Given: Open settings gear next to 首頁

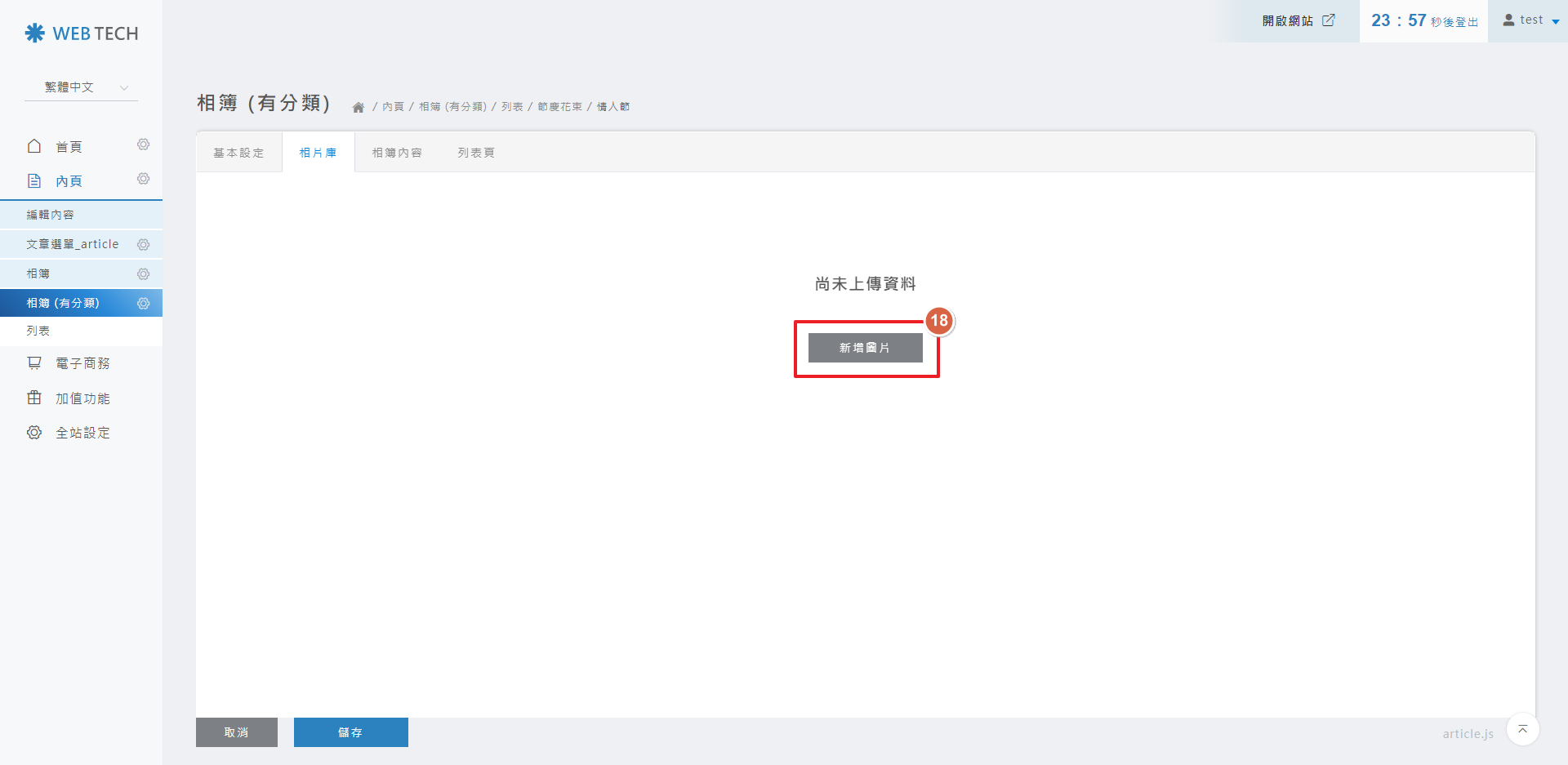Looking at the screenshot, I should 143,145.
